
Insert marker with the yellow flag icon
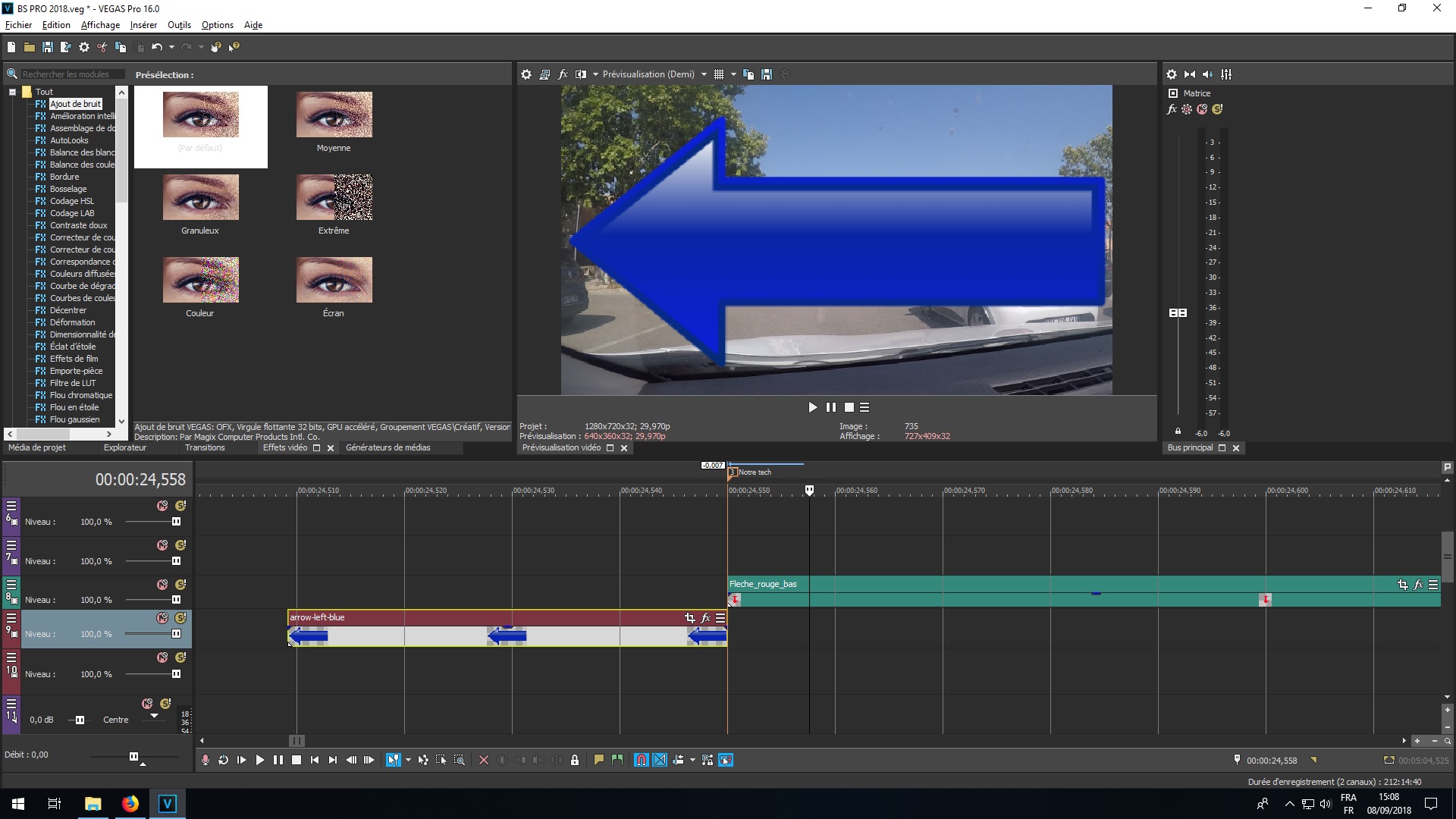coord(599,760)
